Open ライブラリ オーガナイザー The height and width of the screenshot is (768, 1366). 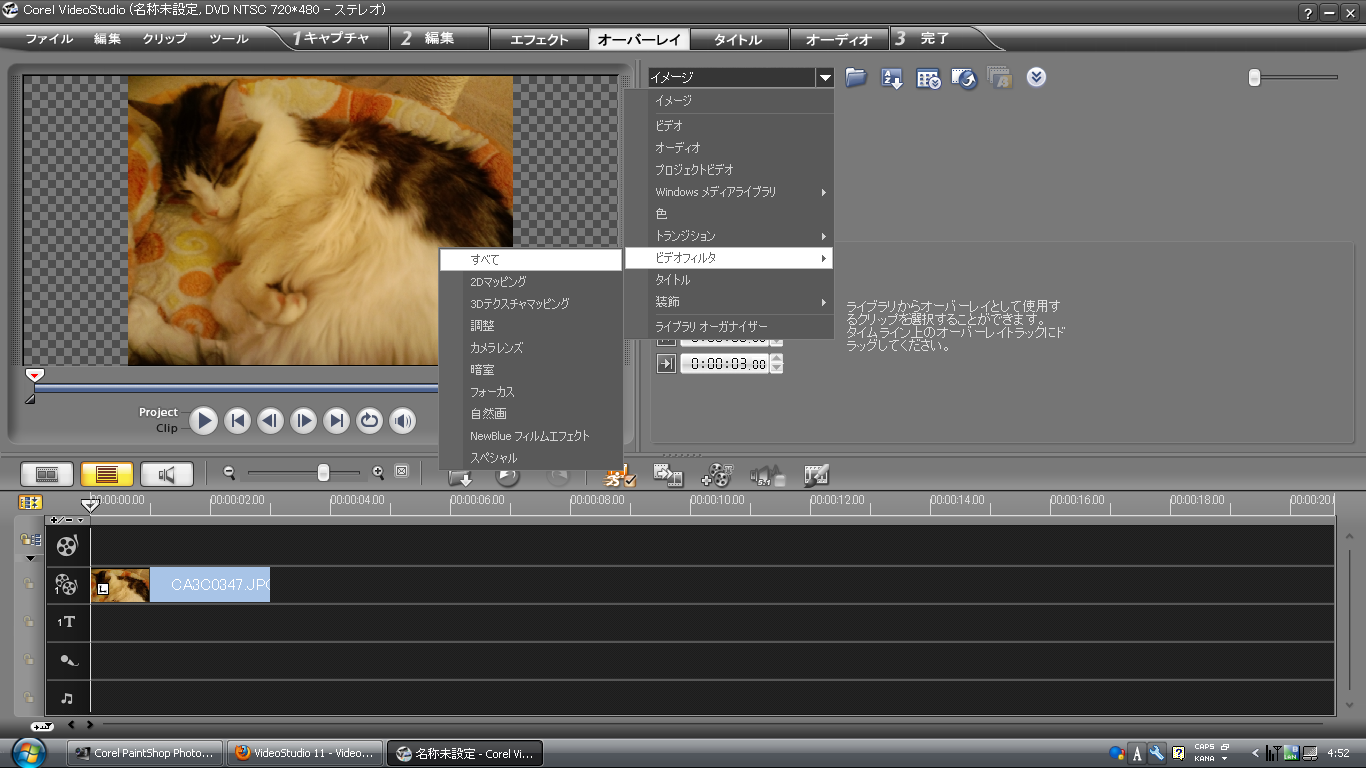click(730, 327)
